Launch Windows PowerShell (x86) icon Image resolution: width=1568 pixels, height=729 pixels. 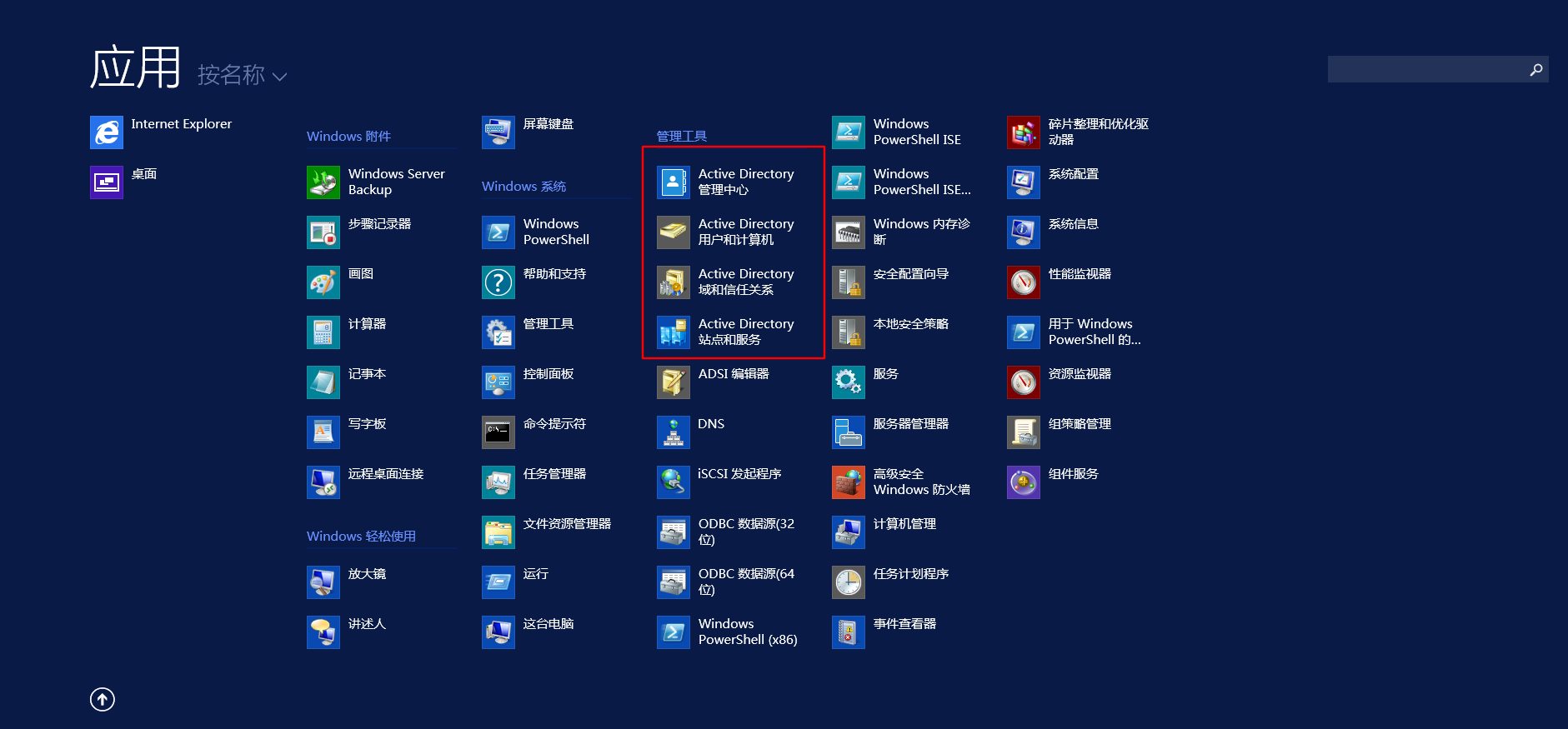click(674, 632)
